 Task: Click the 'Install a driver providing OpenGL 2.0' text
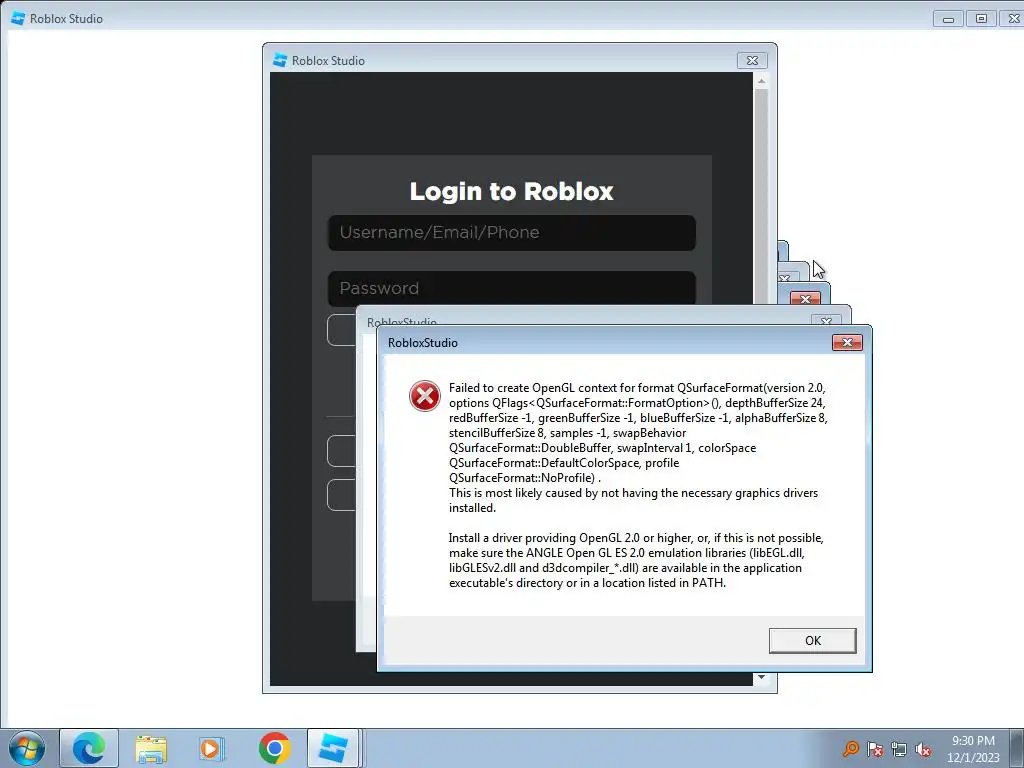tap(636, 560)
